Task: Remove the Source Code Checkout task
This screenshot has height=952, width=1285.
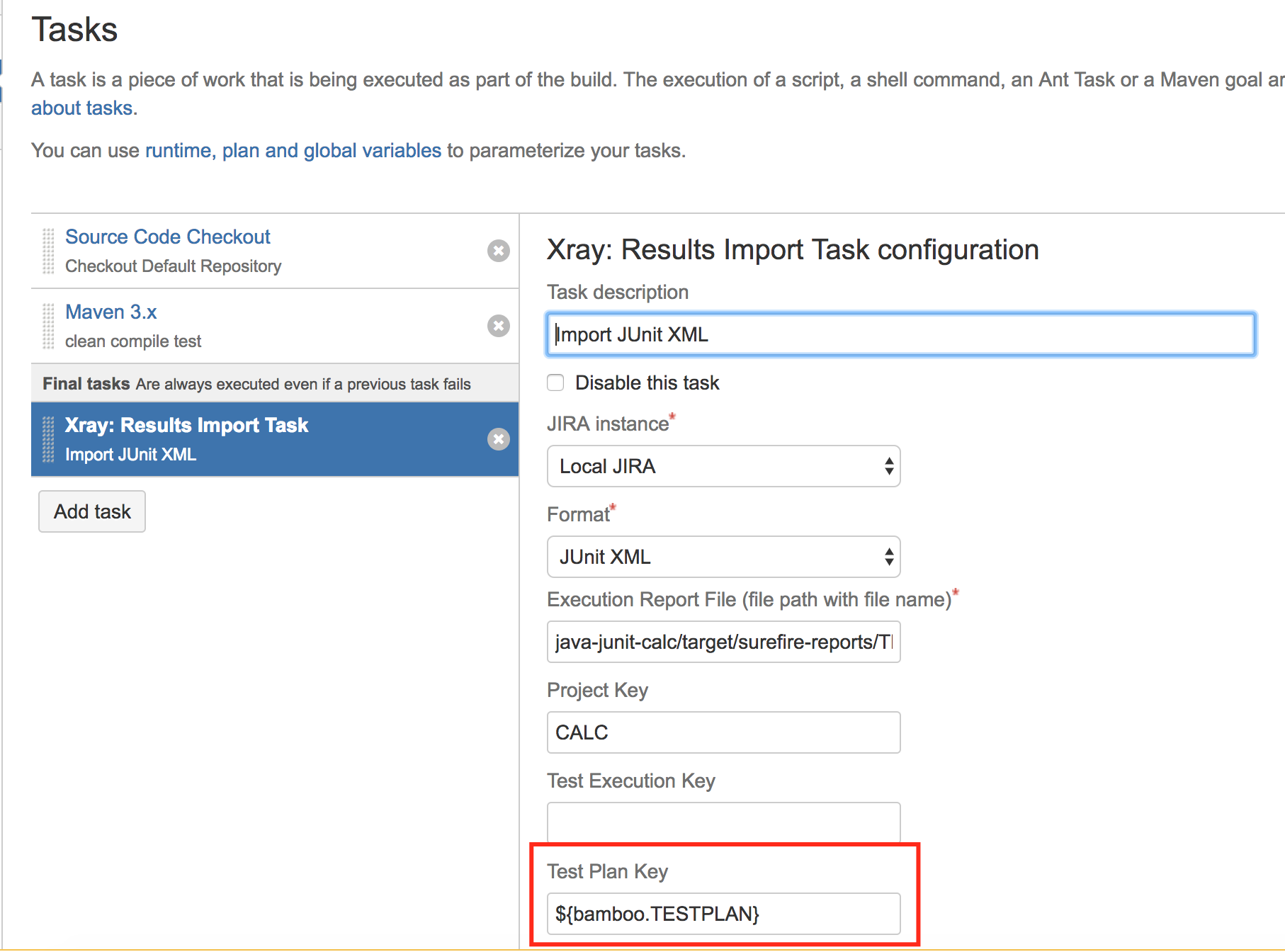Action: tap(499, 251)
